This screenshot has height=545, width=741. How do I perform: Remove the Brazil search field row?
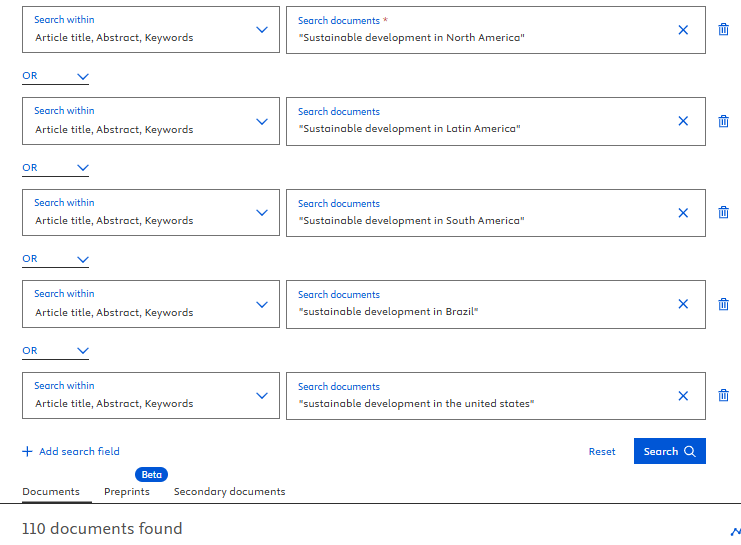723,304
